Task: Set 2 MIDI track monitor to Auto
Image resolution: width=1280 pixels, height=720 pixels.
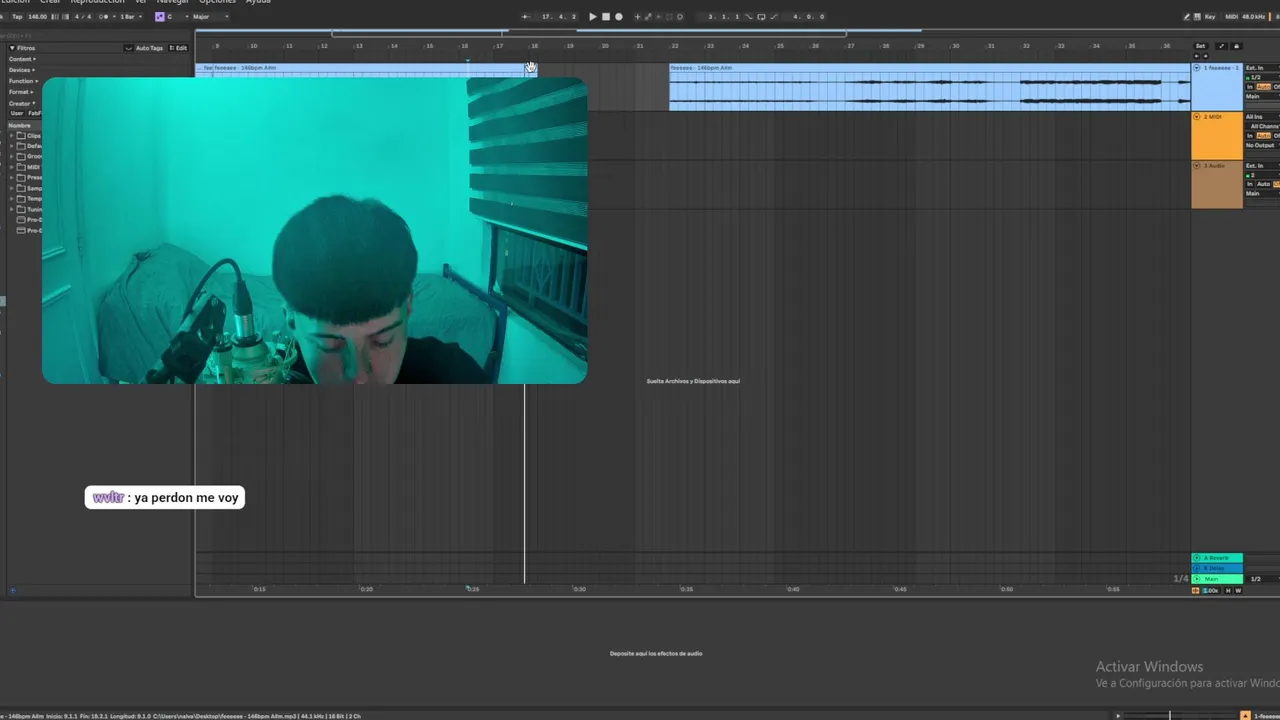Action: (1263, 136)
